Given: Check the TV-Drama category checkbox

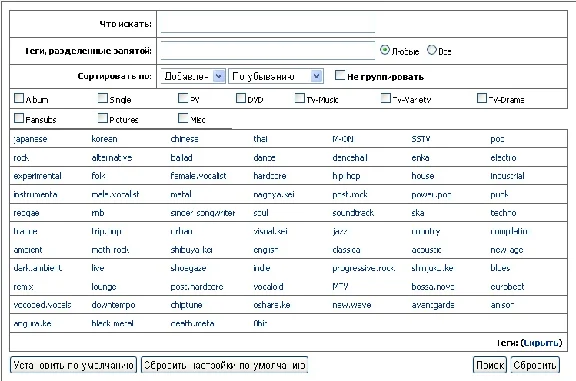Looking at the screenshot, I should (x=482, y=98).
